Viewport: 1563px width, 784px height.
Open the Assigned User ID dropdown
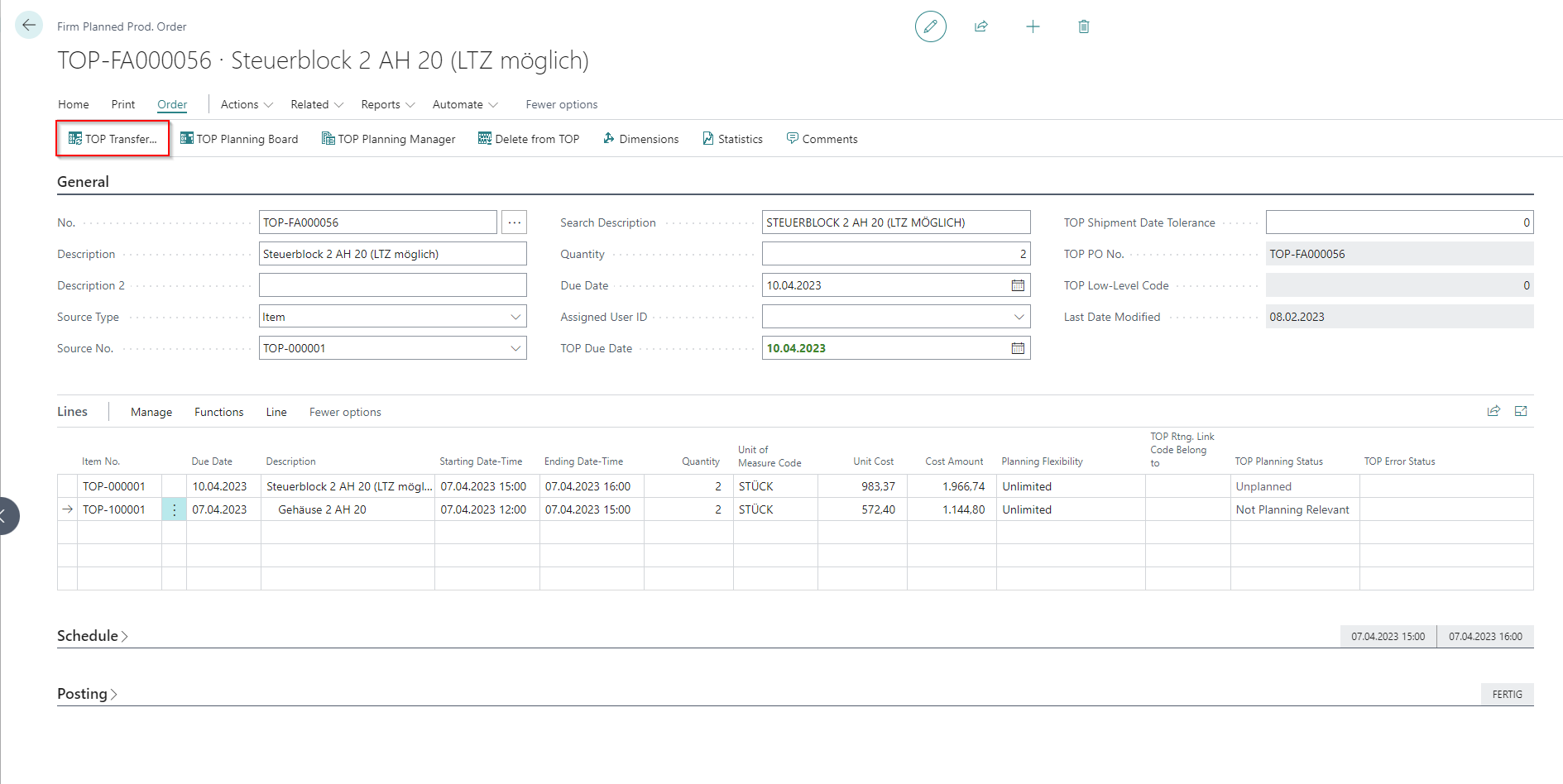coord(1019,317)
